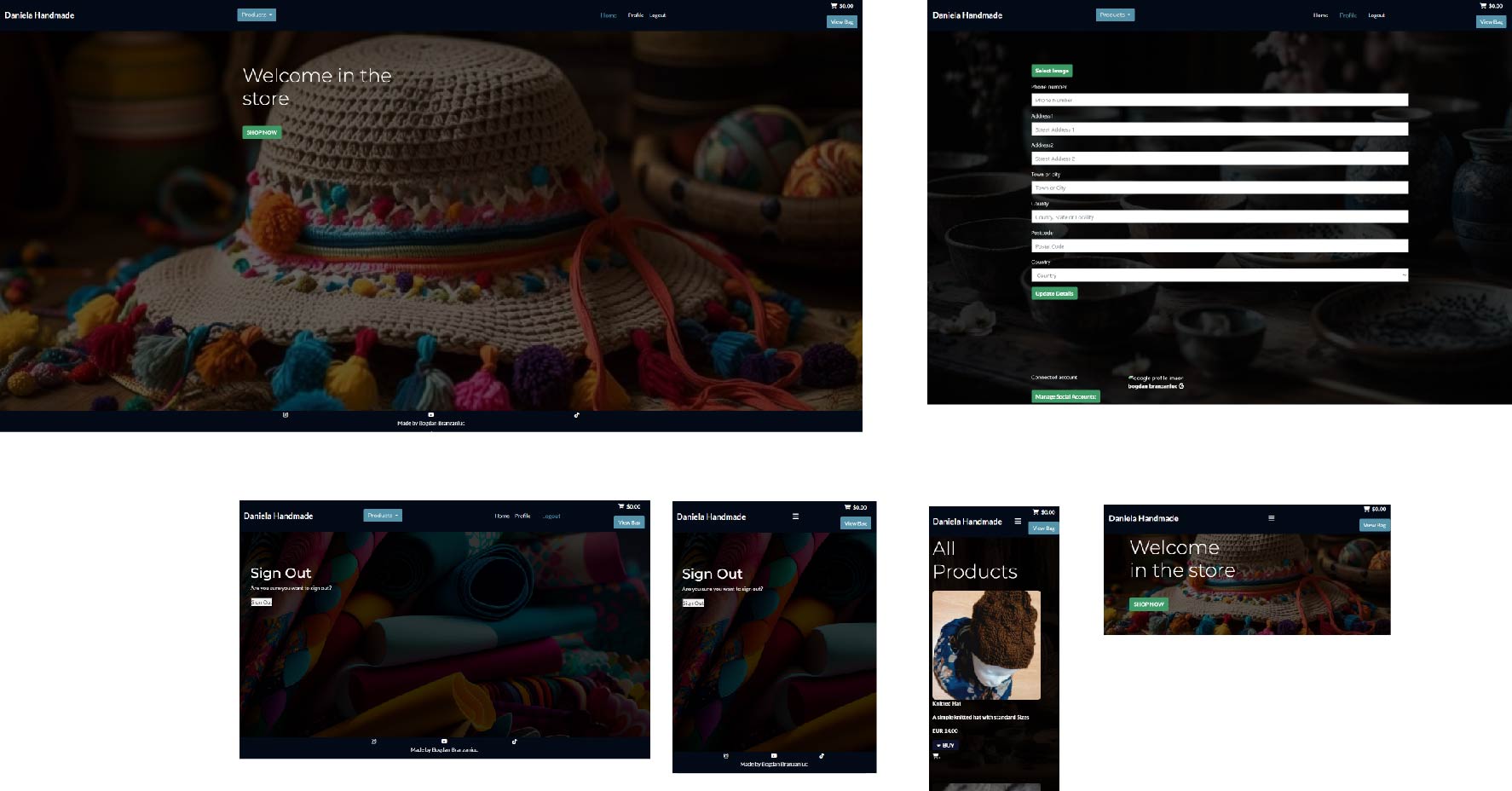Open Manage Social Accounts

1066,395
